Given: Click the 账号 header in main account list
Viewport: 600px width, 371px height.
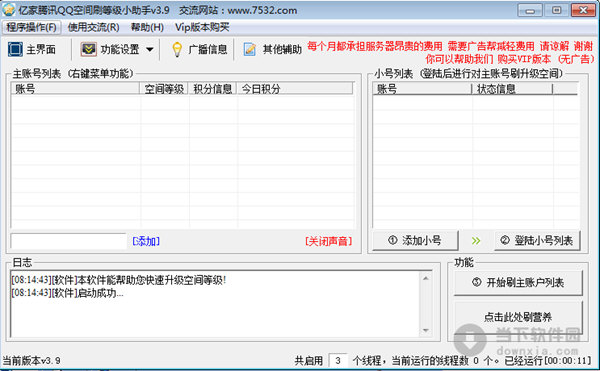Looking at the screenshot, I should [x=75, y=89].
